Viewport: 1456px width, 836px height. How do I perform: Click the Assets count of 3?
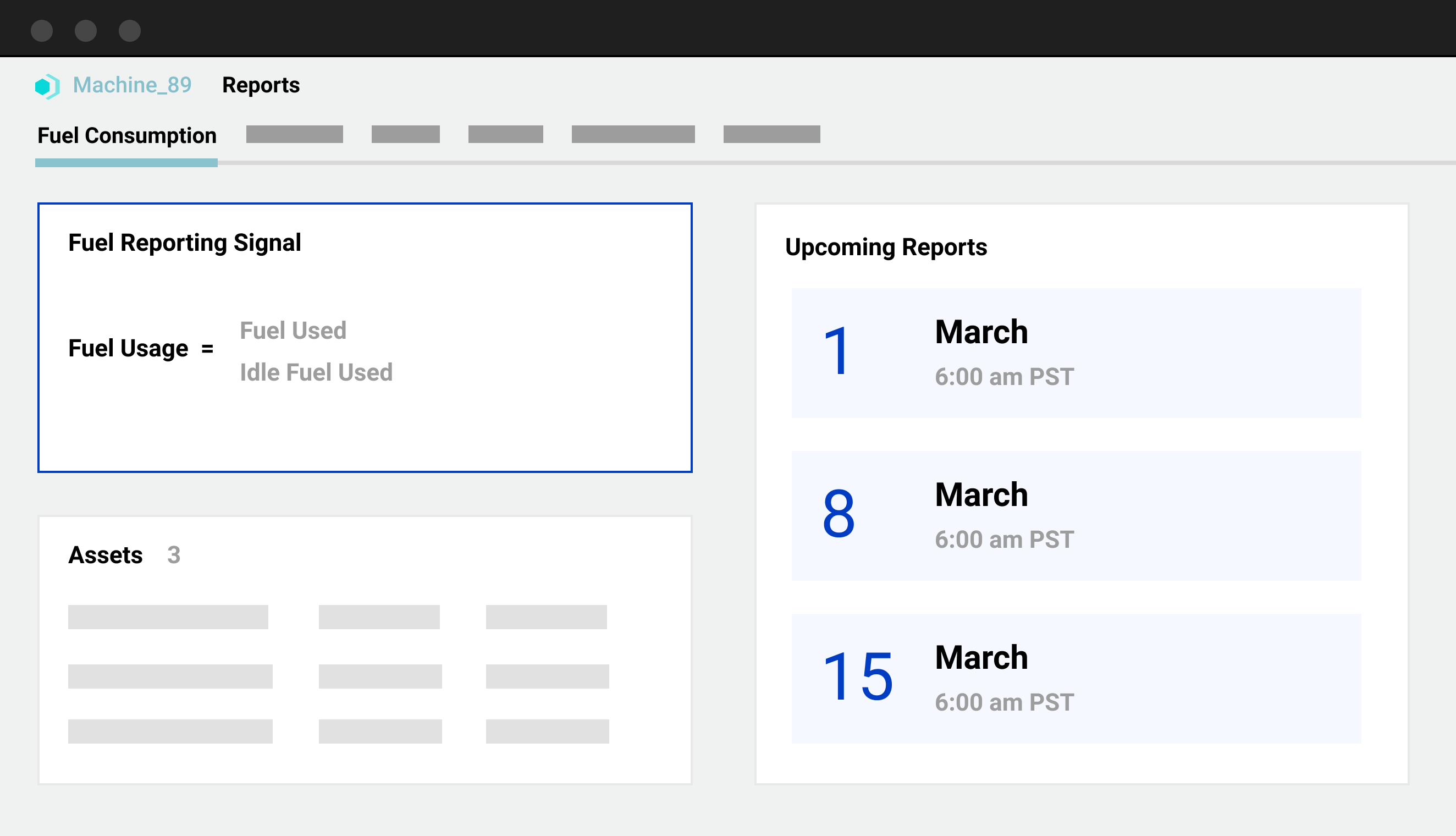pyautogui.click(x=174, y=555)
